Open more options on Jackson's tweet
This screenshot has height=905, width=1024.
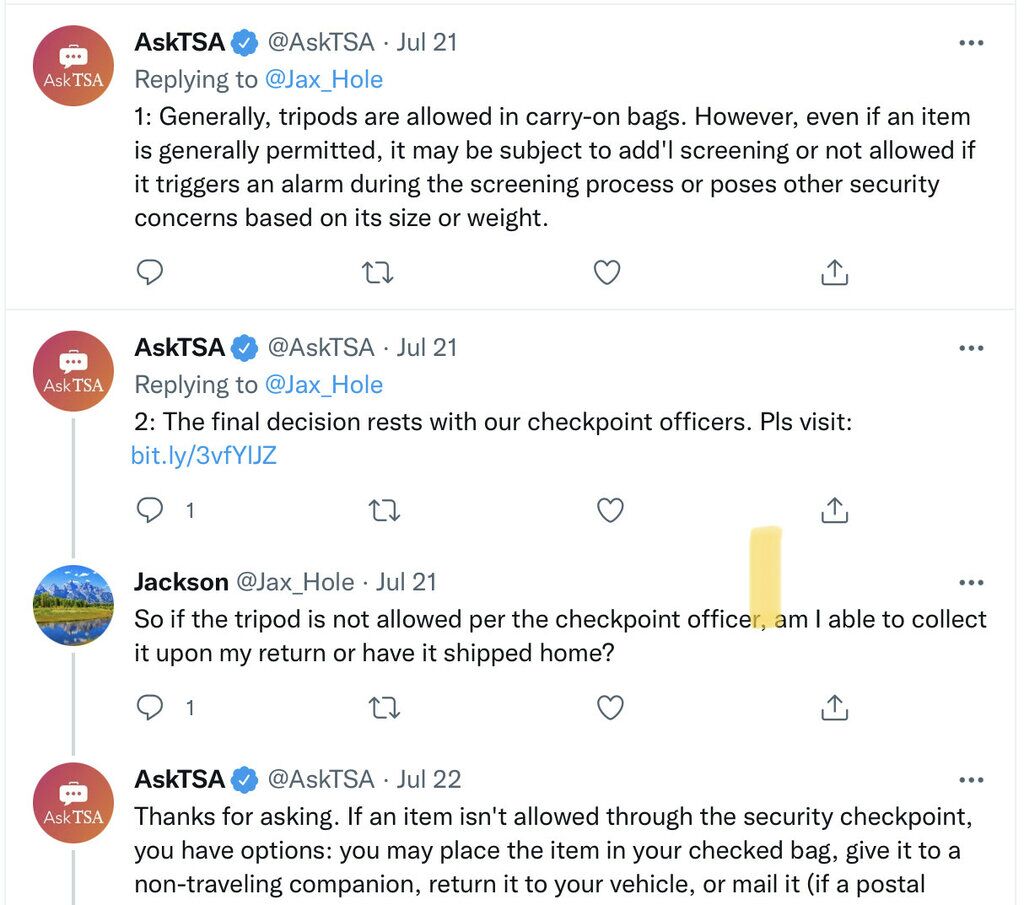pos(971,582)
